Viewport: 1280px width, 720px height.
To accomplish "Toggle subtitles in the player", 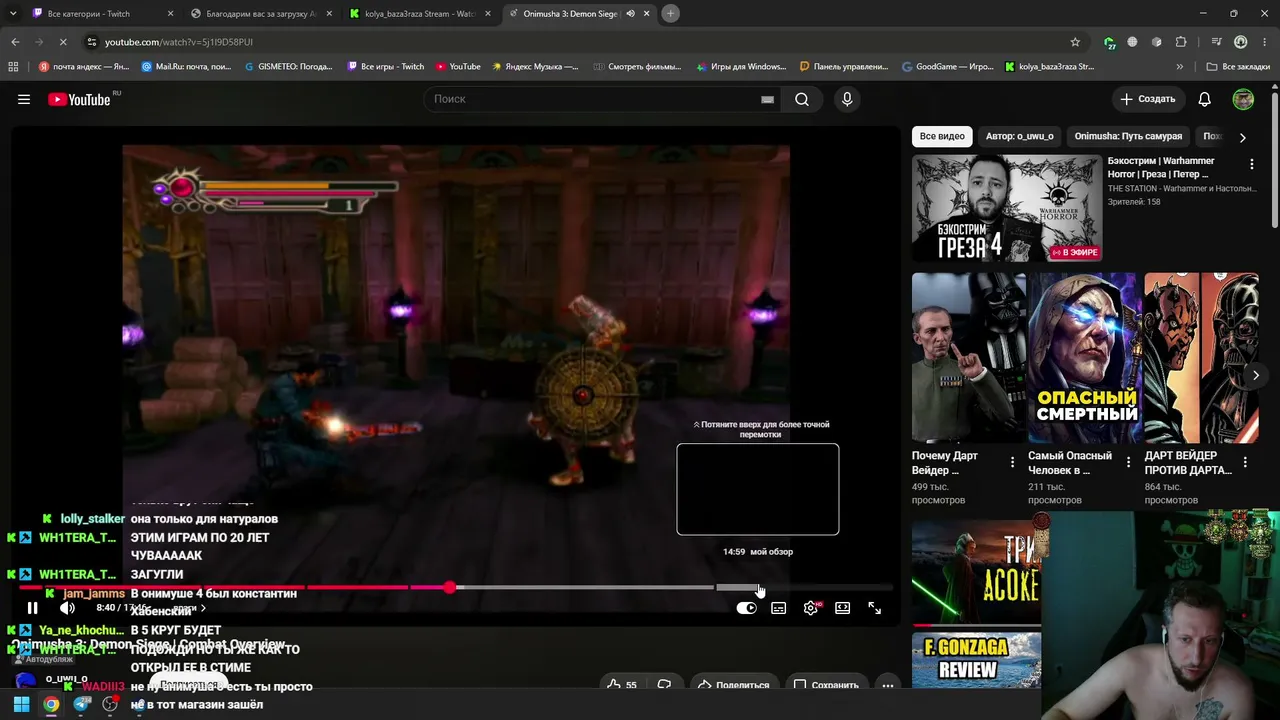I will 779,608.
